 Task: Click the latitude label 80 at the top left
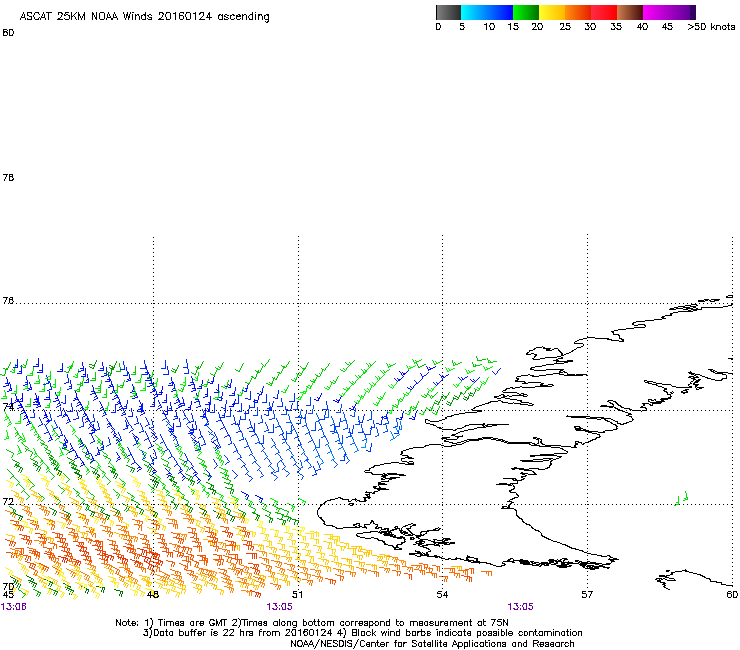(8, 33)
